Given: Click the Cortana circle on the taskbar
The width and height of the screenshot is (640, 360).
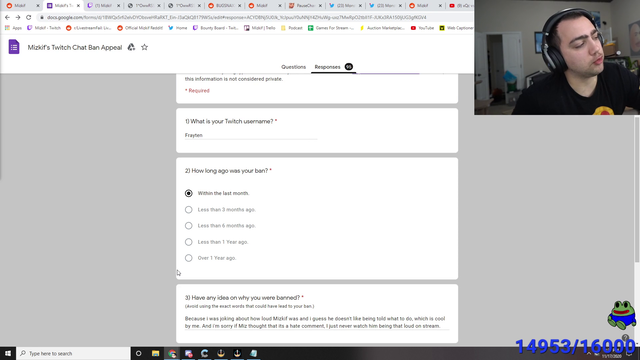Looking at the screenshot, I should [x=139, y=353].
